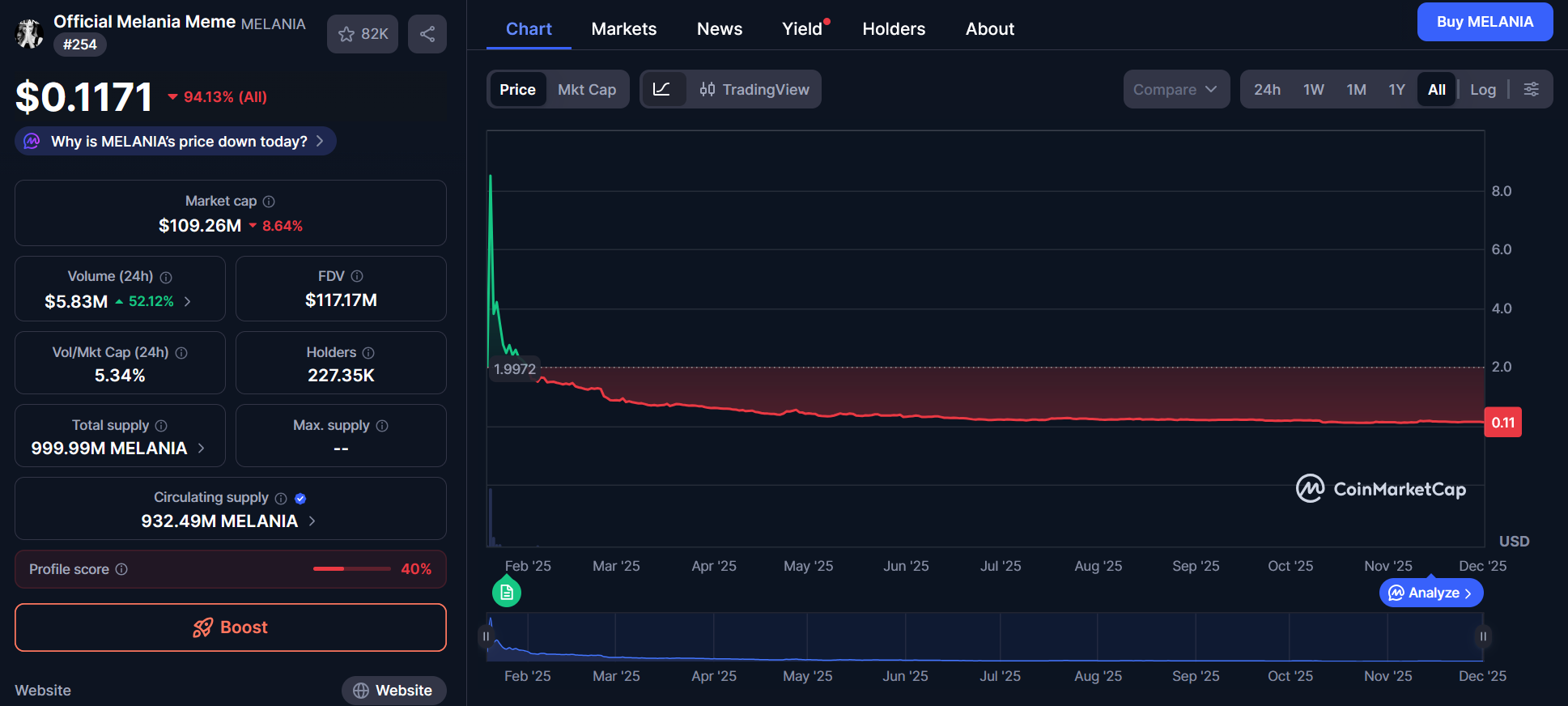Expand the Volume (24h) details chevron
Viewport: 1568px width, 706px height.
click(x=188, y=301)
